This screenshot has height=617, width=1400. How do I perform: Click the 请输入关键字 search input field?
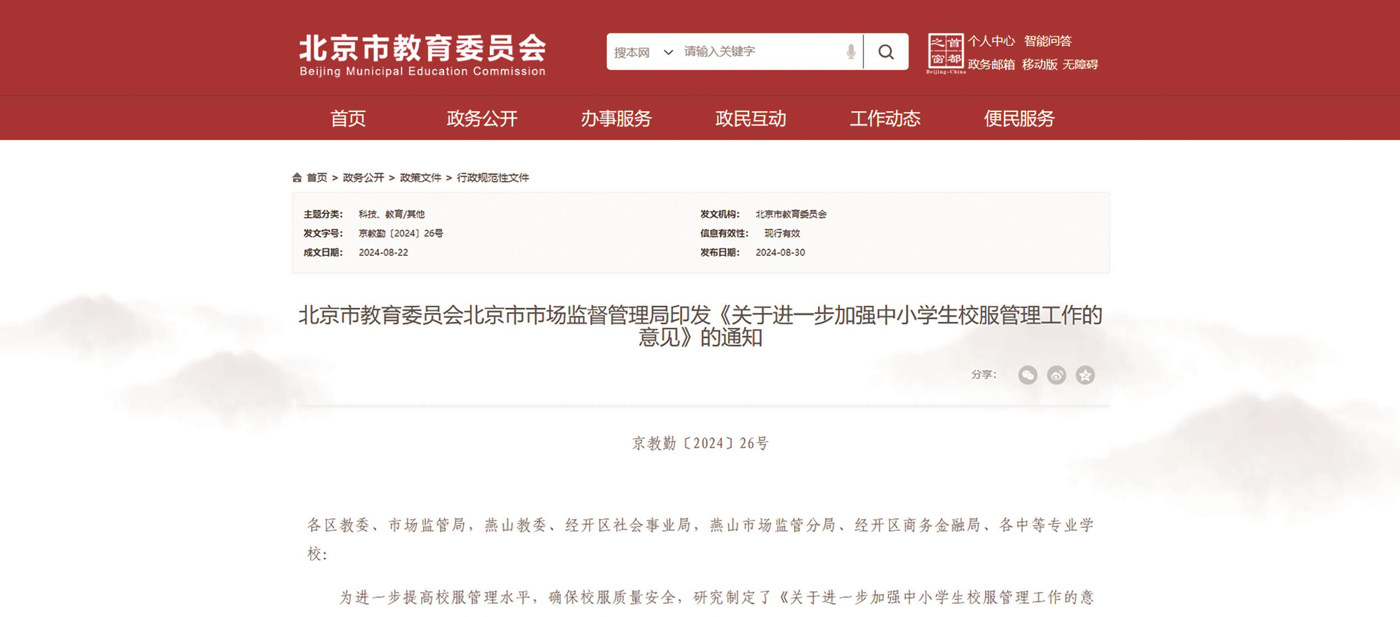(x=760, y=52)
